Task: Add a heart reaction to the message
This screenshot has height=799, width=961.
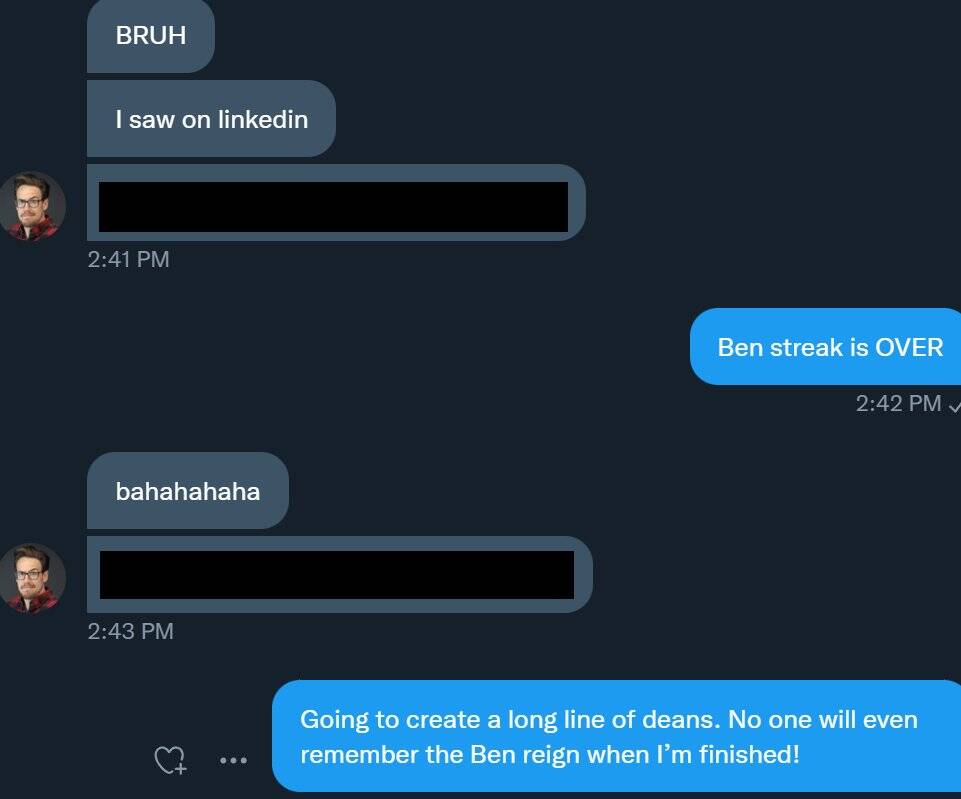Action: coord(170,760)
